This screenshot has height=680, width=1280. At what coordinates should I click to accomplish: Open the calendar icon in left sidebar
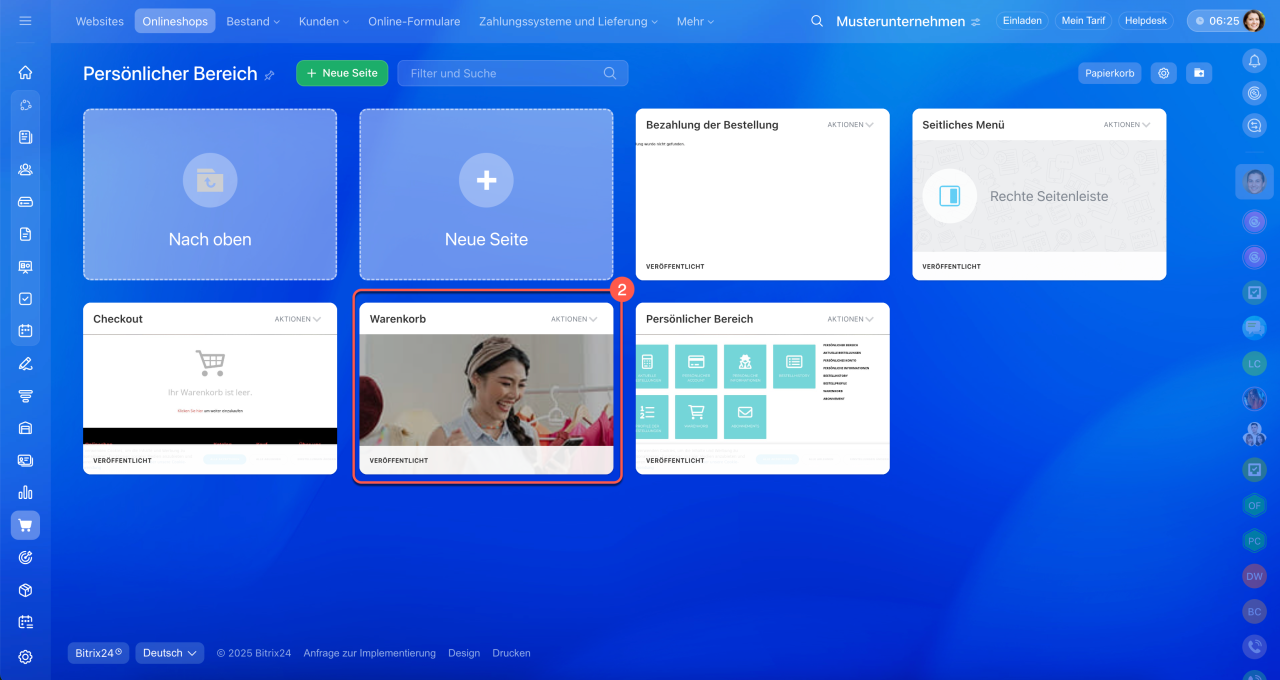pyautogui.click(x=25, y=331)
